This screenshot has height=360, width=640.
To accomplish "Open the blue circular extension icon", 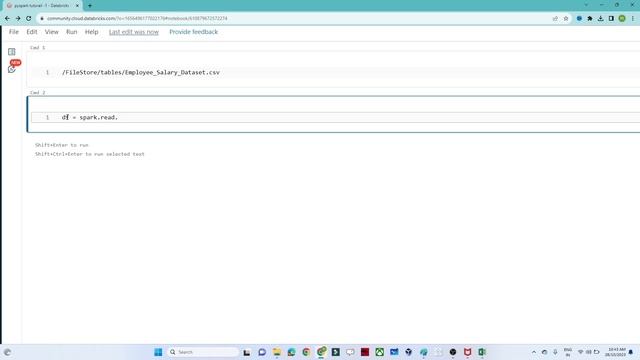I will 579,18.
